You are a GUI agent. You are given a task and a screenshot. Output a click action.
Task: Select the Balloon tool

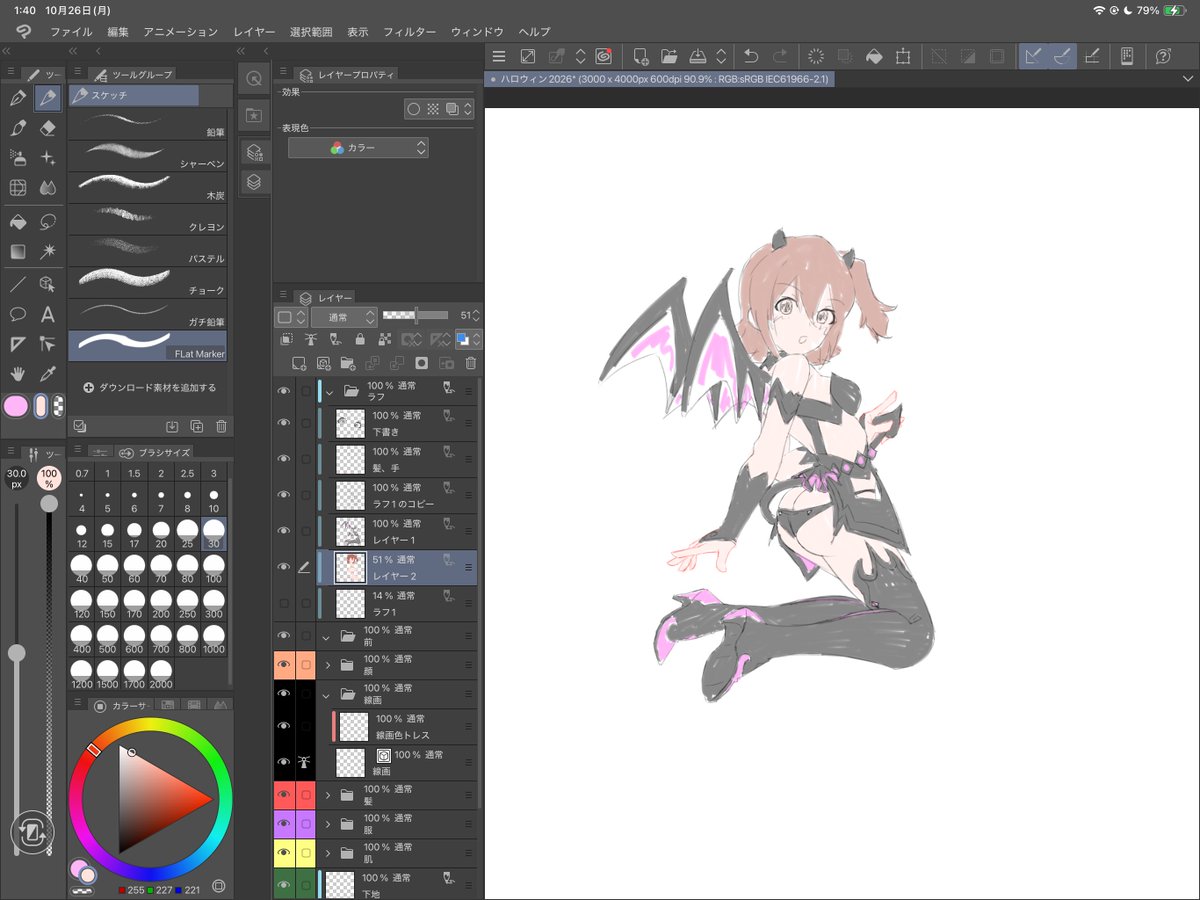click(x=17, y=314)
